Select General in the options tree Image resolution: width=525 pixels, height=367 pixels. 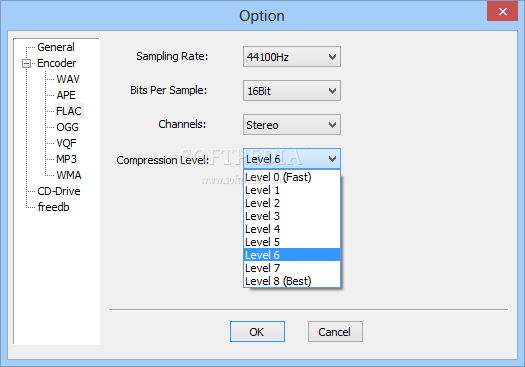point(56,47)
